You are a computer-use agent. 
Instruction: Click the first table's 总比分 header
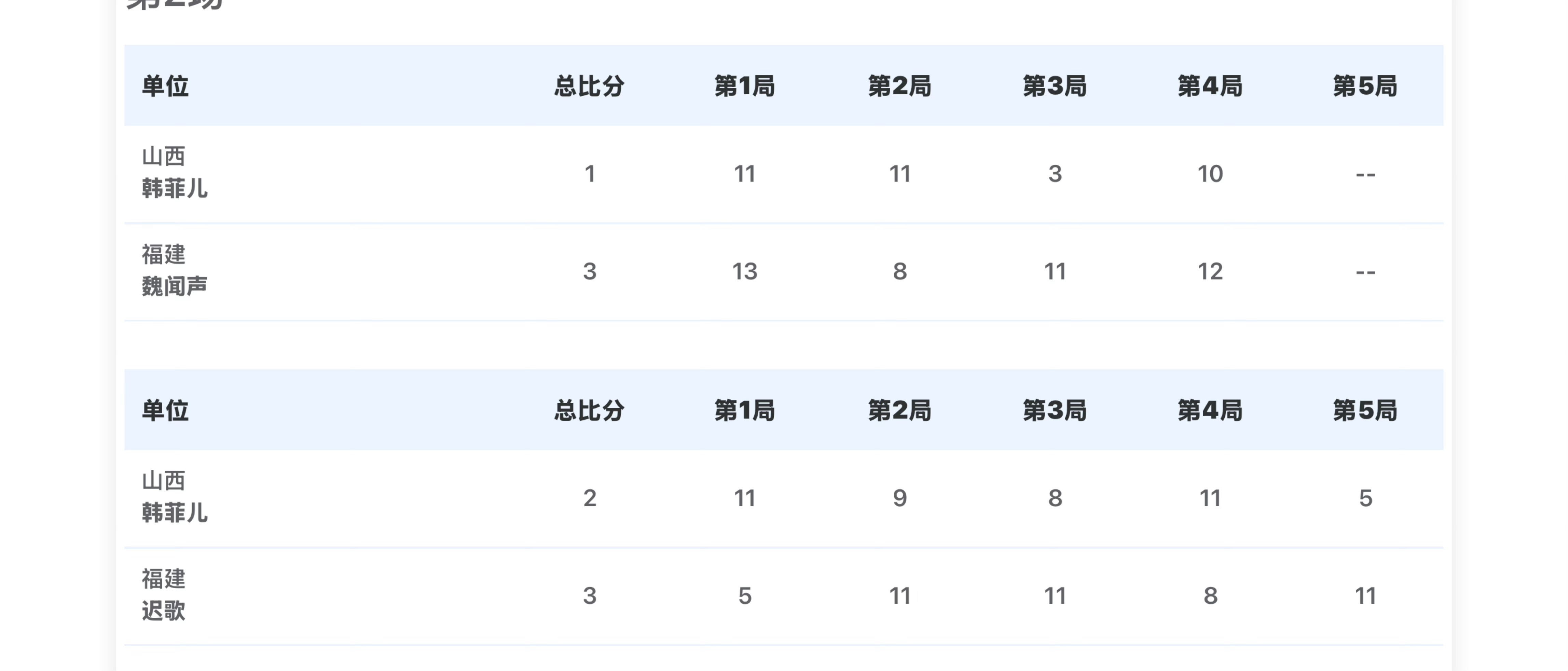[589, 86]
